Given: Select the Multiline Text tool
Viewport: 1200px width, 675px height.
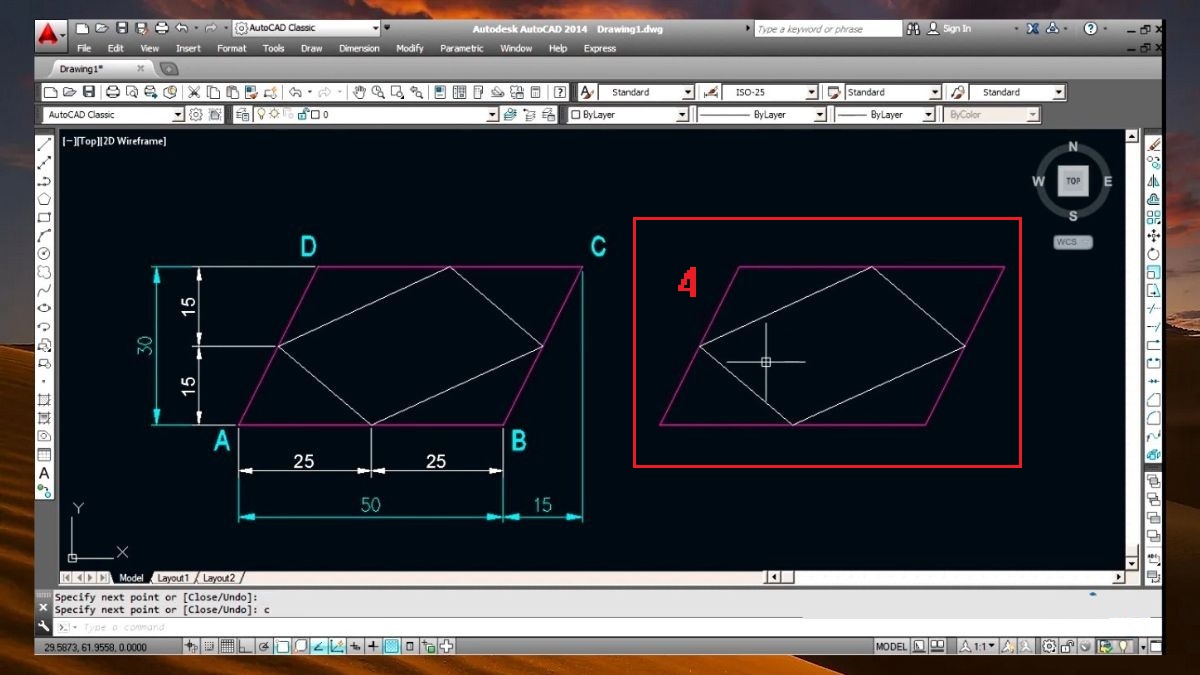Looking at the screenshot, I should [44, 473].
